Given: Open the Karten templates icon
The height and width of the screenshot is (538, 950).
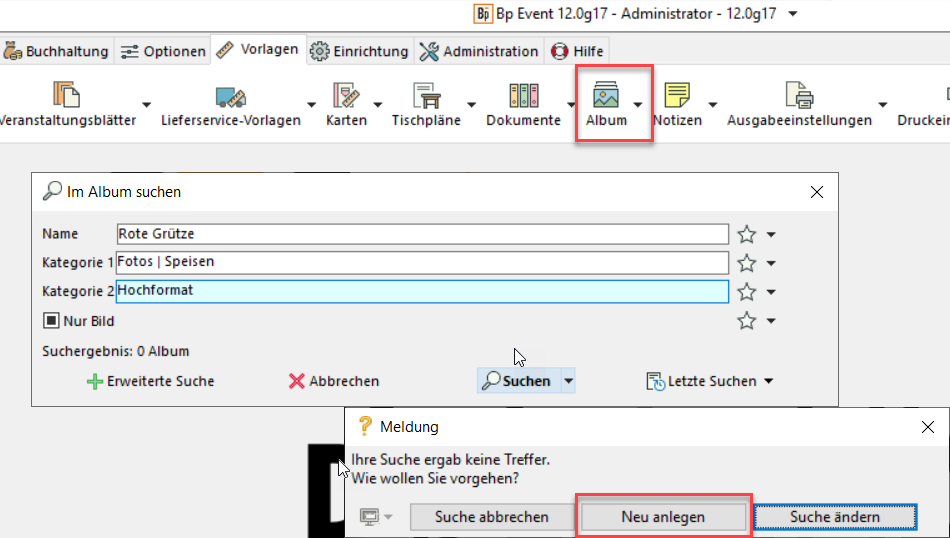Looking at the screenshot, I should [346, 97].
